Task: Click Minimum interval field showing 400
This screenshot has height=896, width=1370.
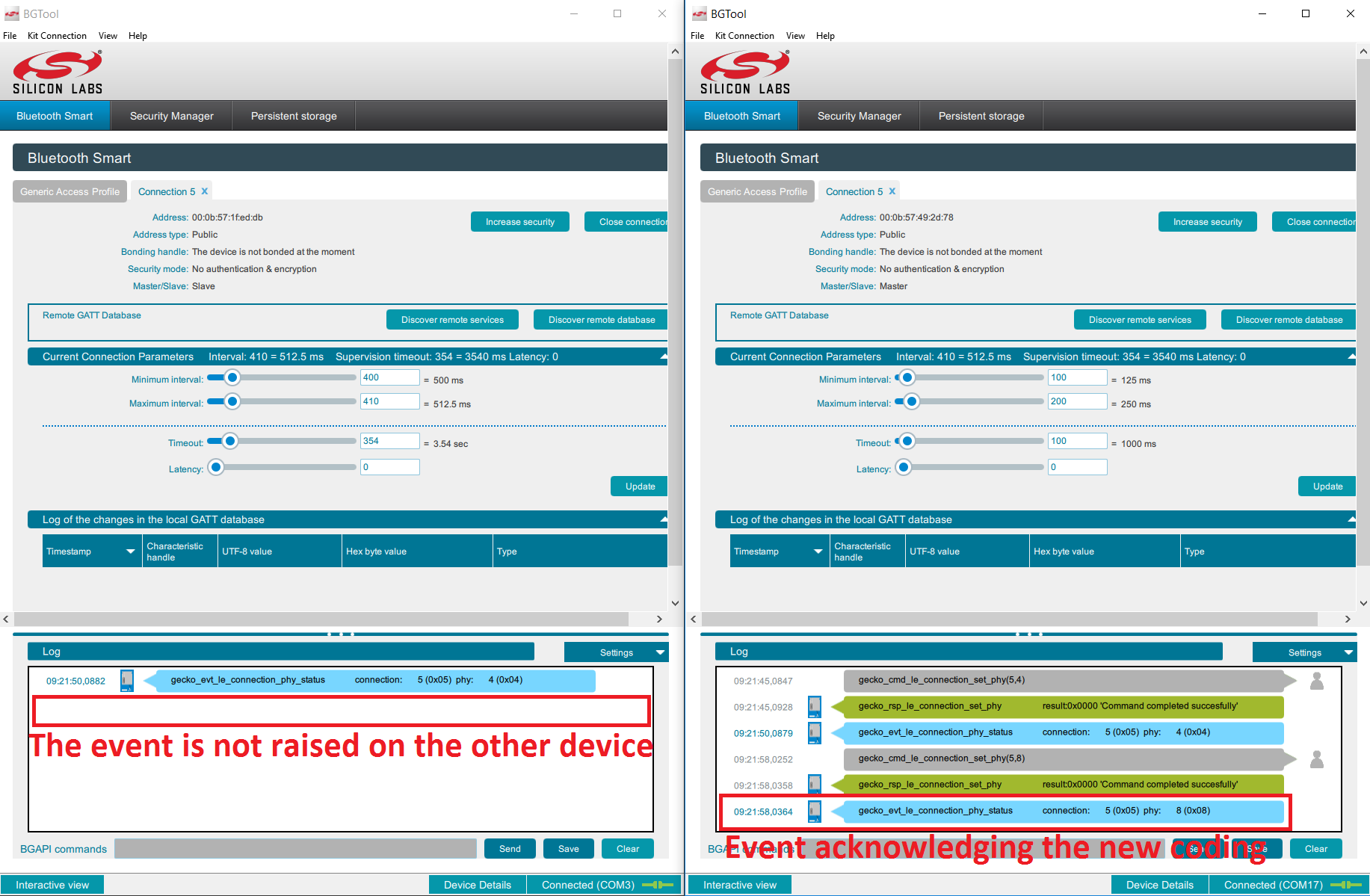Action: [x=389, y=377]
